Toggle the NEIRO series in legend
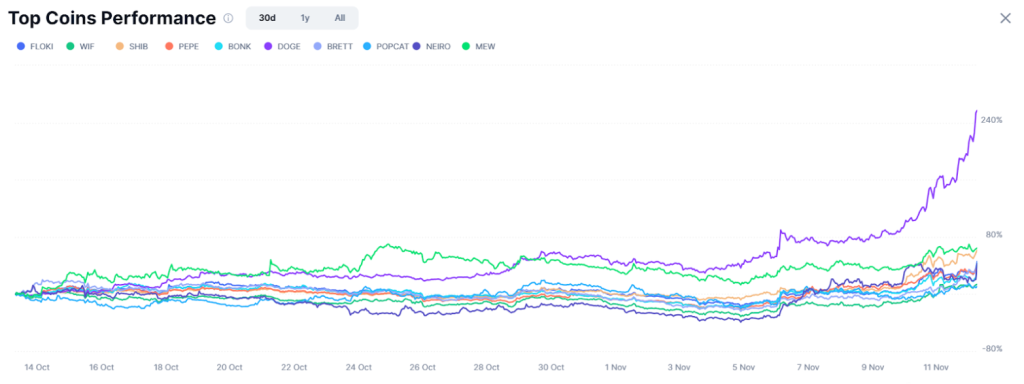The width and height of the screenshot is (1024, 384). coord(432,46)
